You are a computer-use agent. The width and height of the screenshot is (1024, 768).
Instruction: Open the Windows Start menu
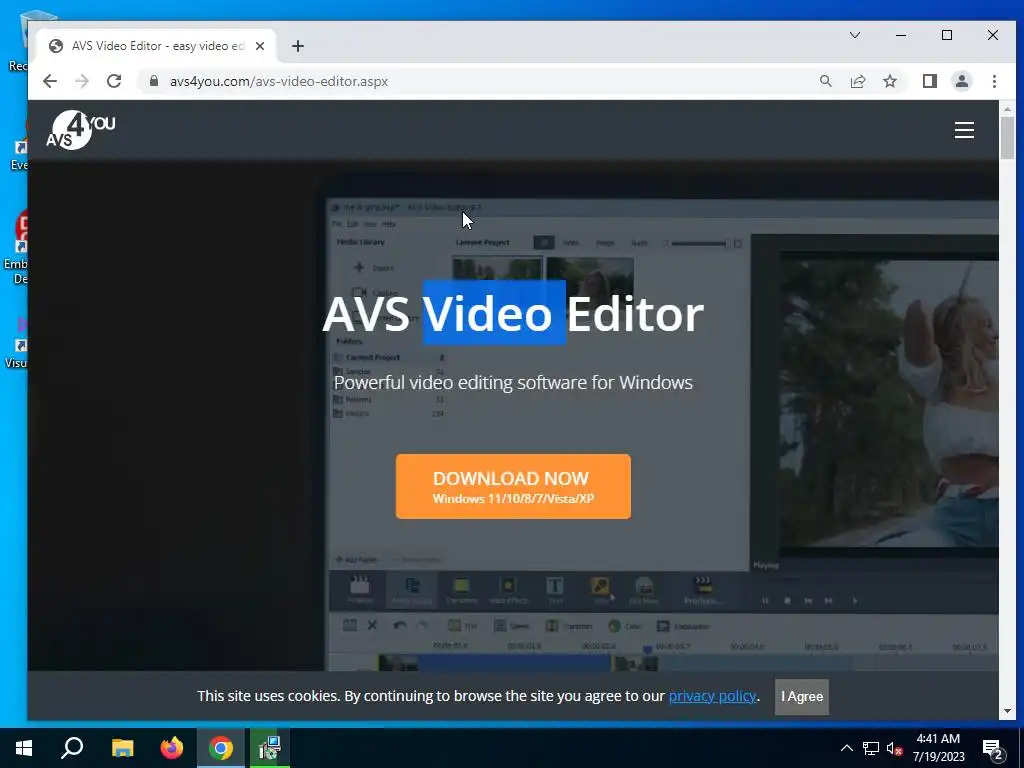[x=24, y=748]
